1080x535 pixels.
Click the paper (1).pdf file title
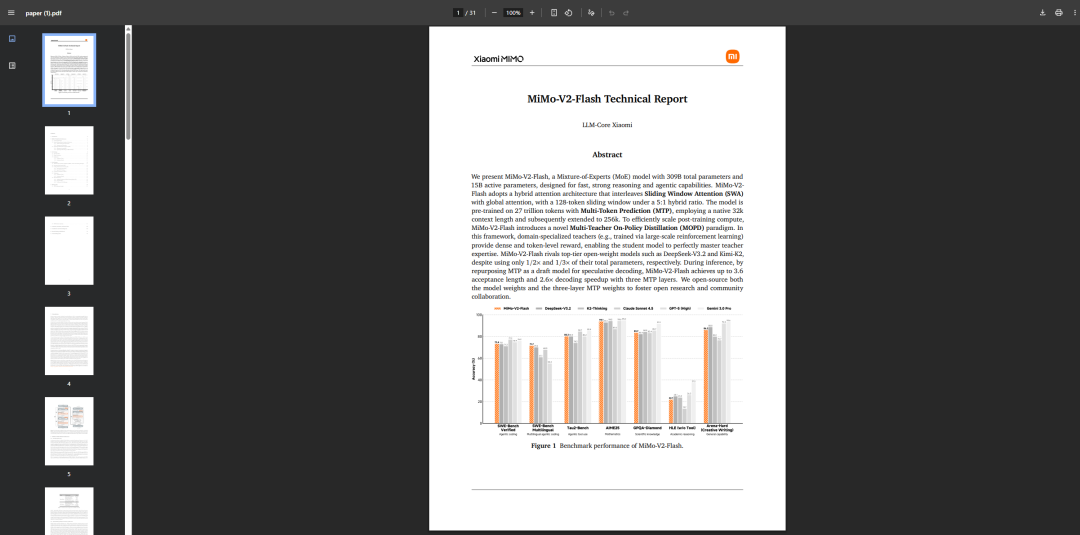43,12
